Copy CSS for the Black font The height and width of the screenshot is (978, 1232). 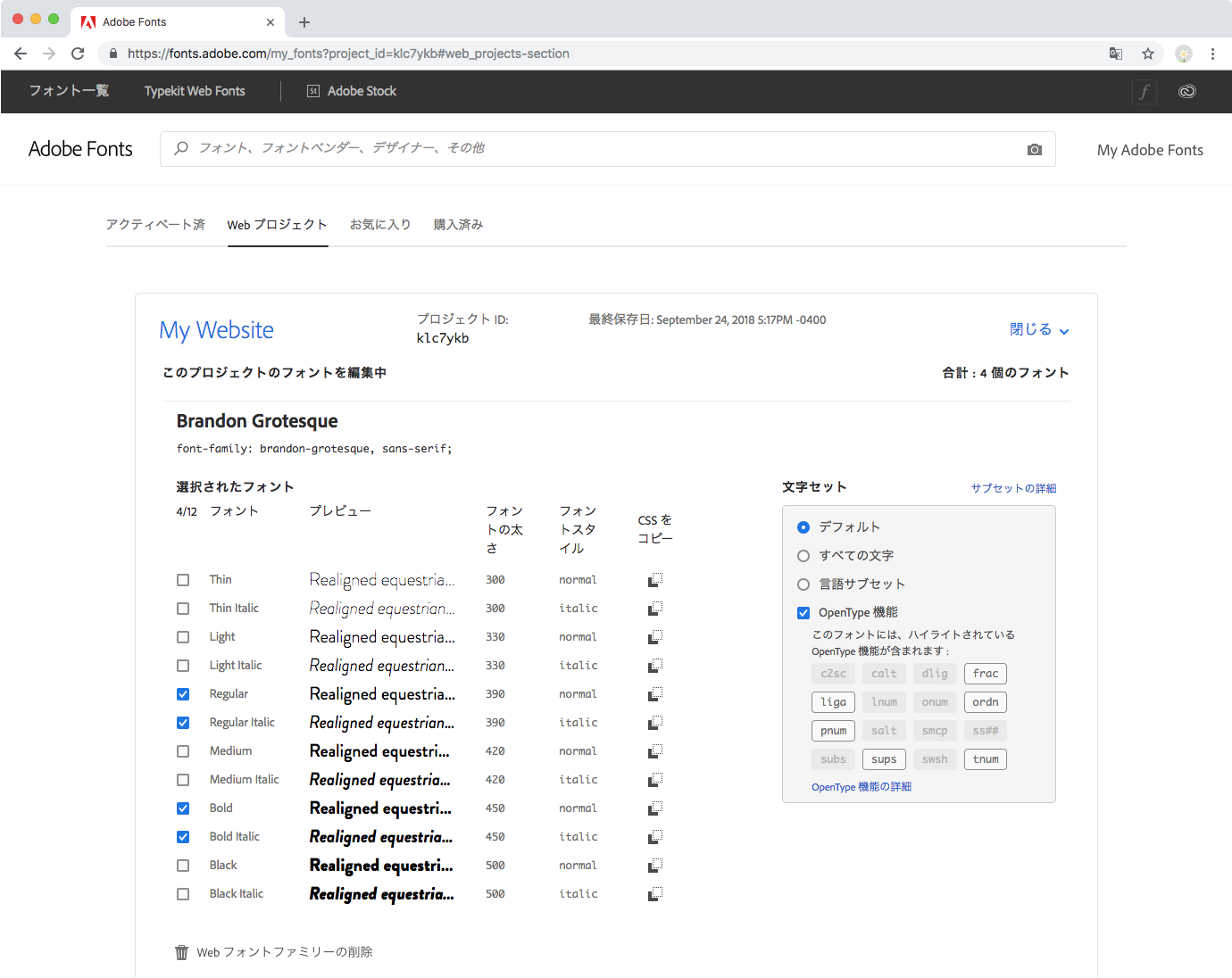click(654, 866)
